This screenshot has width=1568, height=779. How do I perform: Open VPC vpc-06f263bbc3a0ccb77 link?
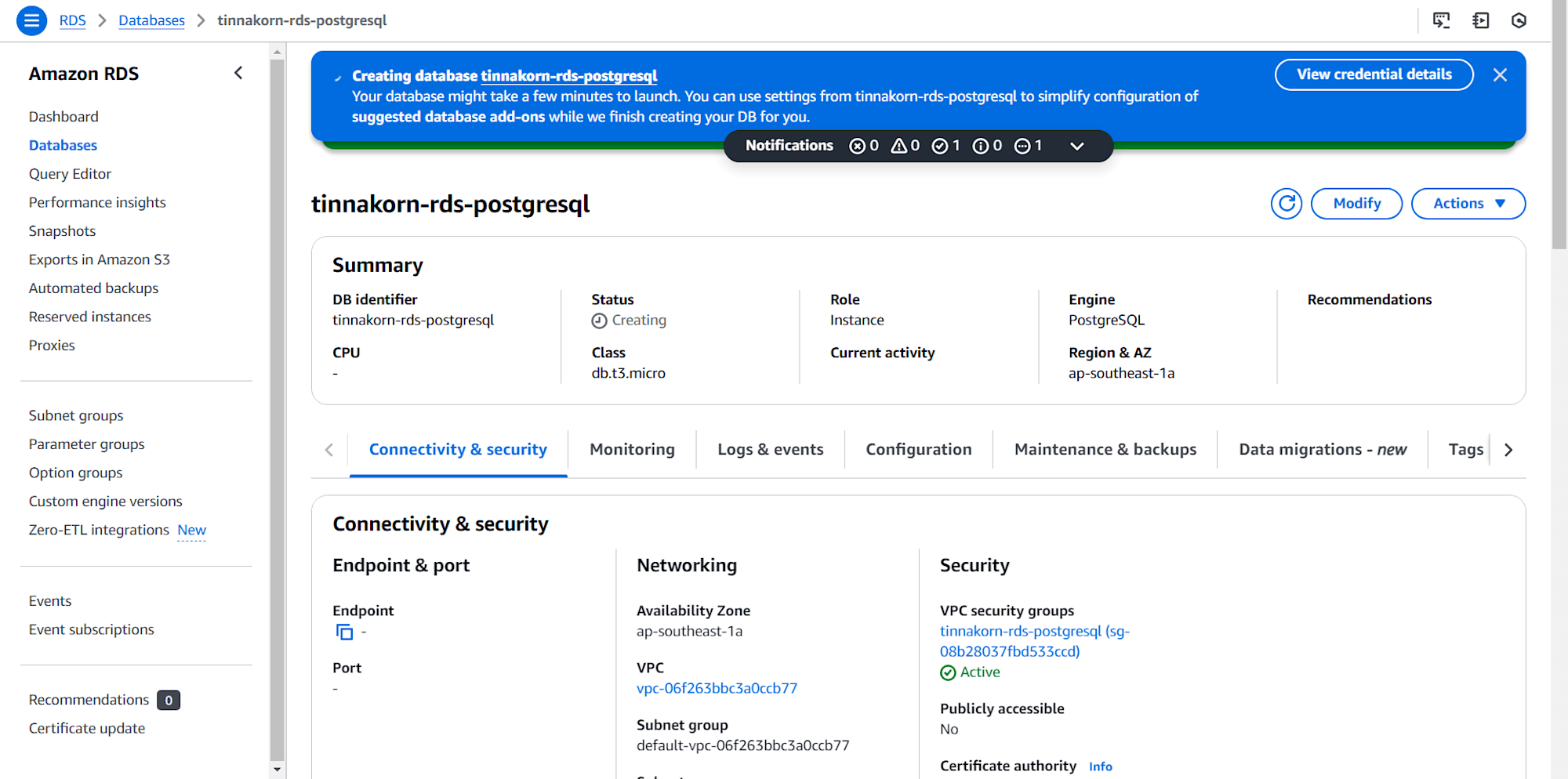(717, 688)
